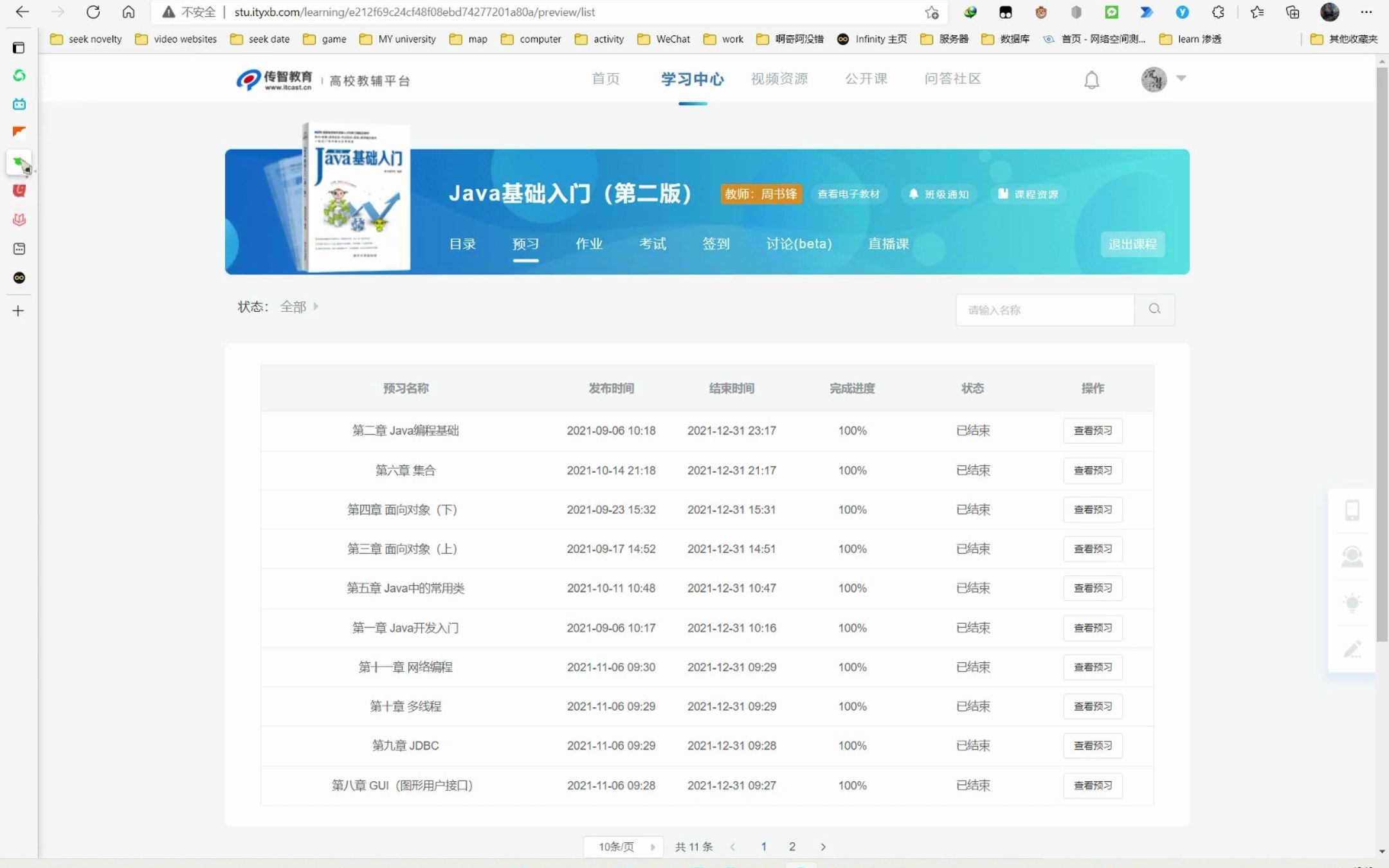
Task: Open the green swirl sidebar app
Action: point(19,76)
